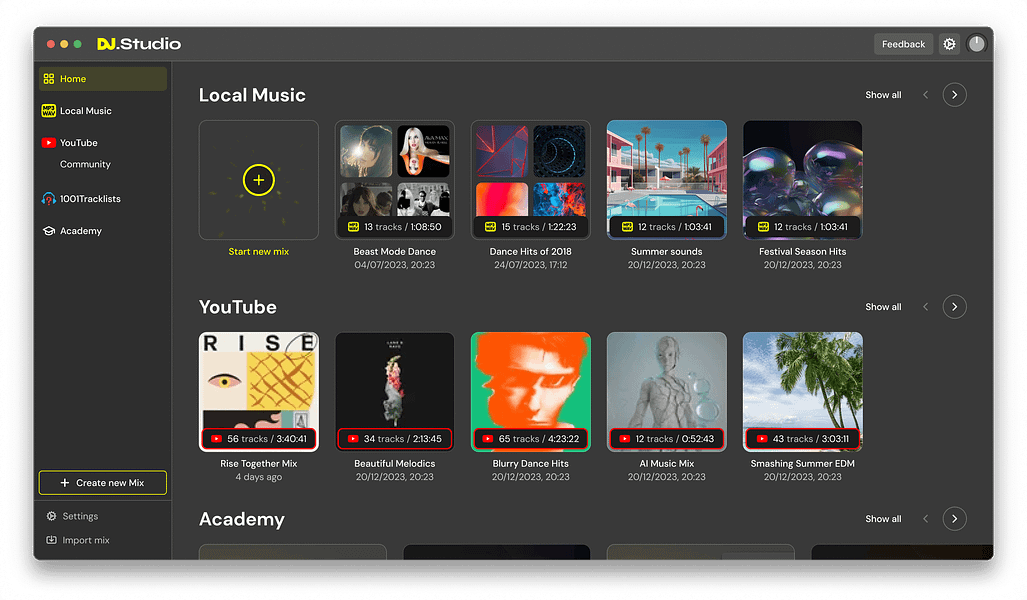Viewport: 1027px width, 600px height.
Task: Click the Beautiful Melodics title text
Action: 394,464
